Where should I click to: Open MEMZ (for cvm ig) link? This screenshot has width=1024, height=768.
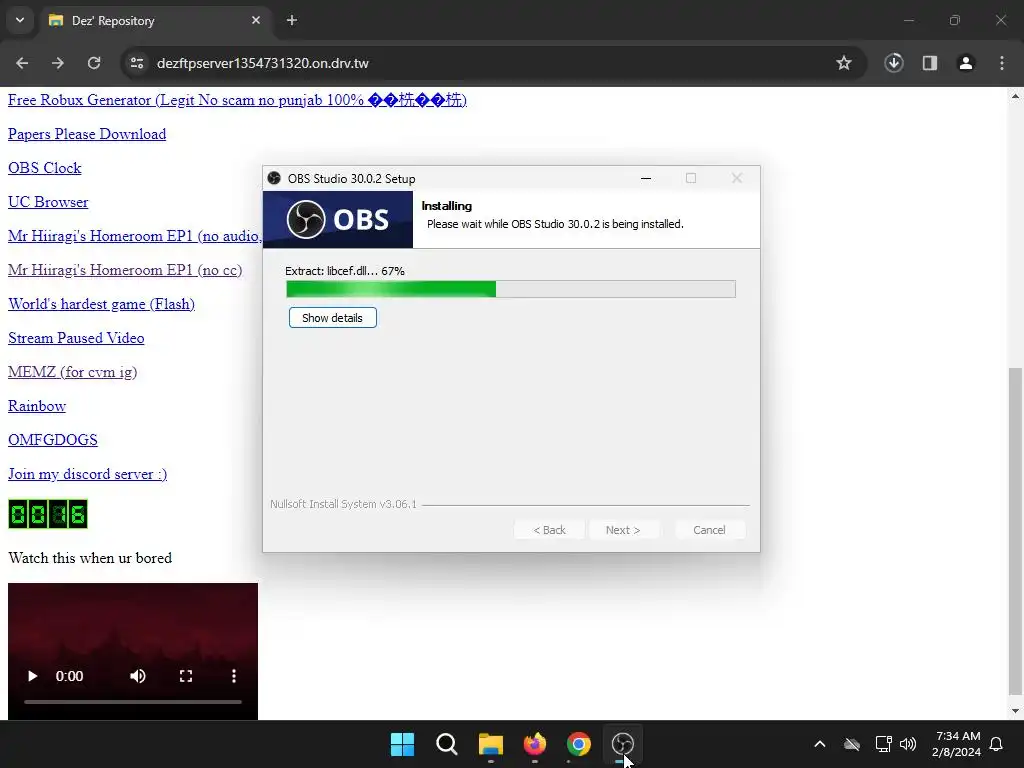72,372
